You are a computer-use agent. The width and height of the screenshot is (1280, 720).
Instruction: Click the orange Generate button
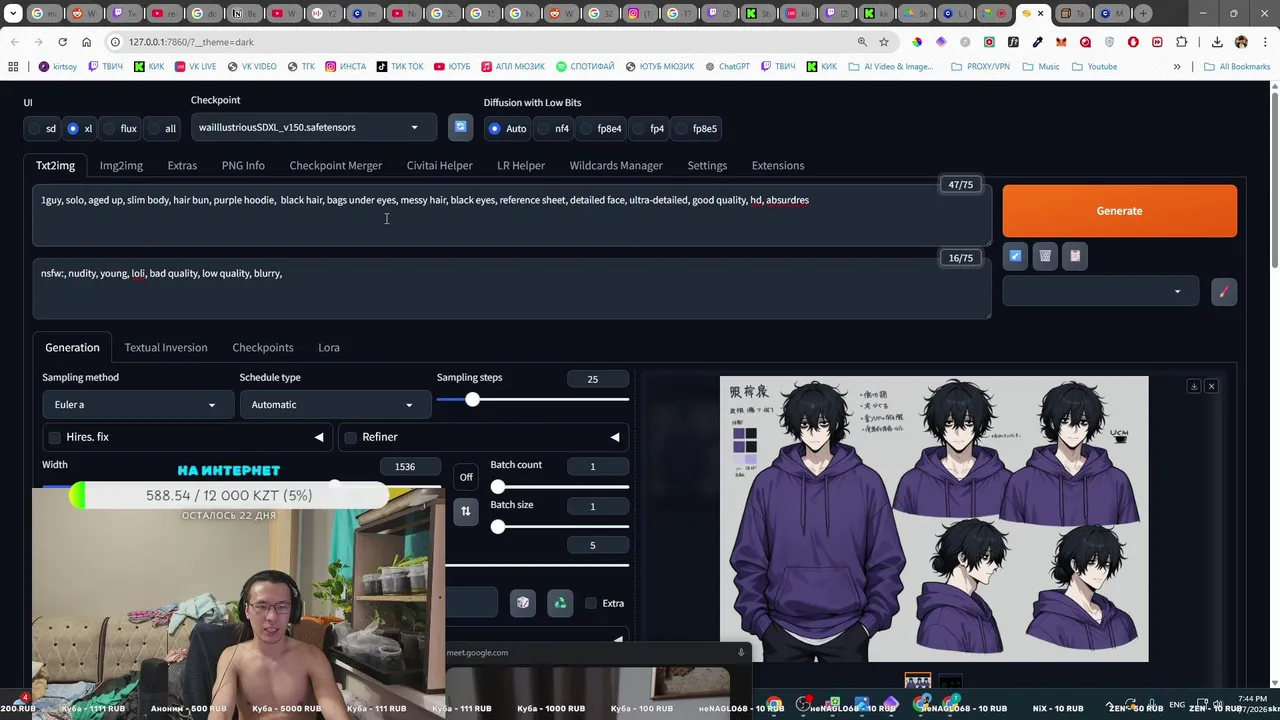(1119, 211)
